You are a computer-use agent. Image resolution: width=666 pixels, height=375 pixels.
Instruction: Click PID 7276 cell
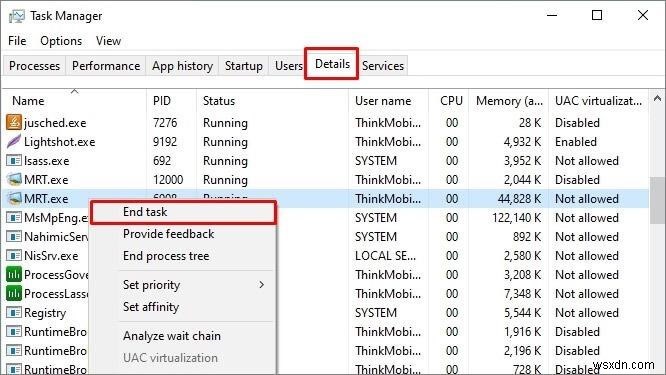[165, 123]
